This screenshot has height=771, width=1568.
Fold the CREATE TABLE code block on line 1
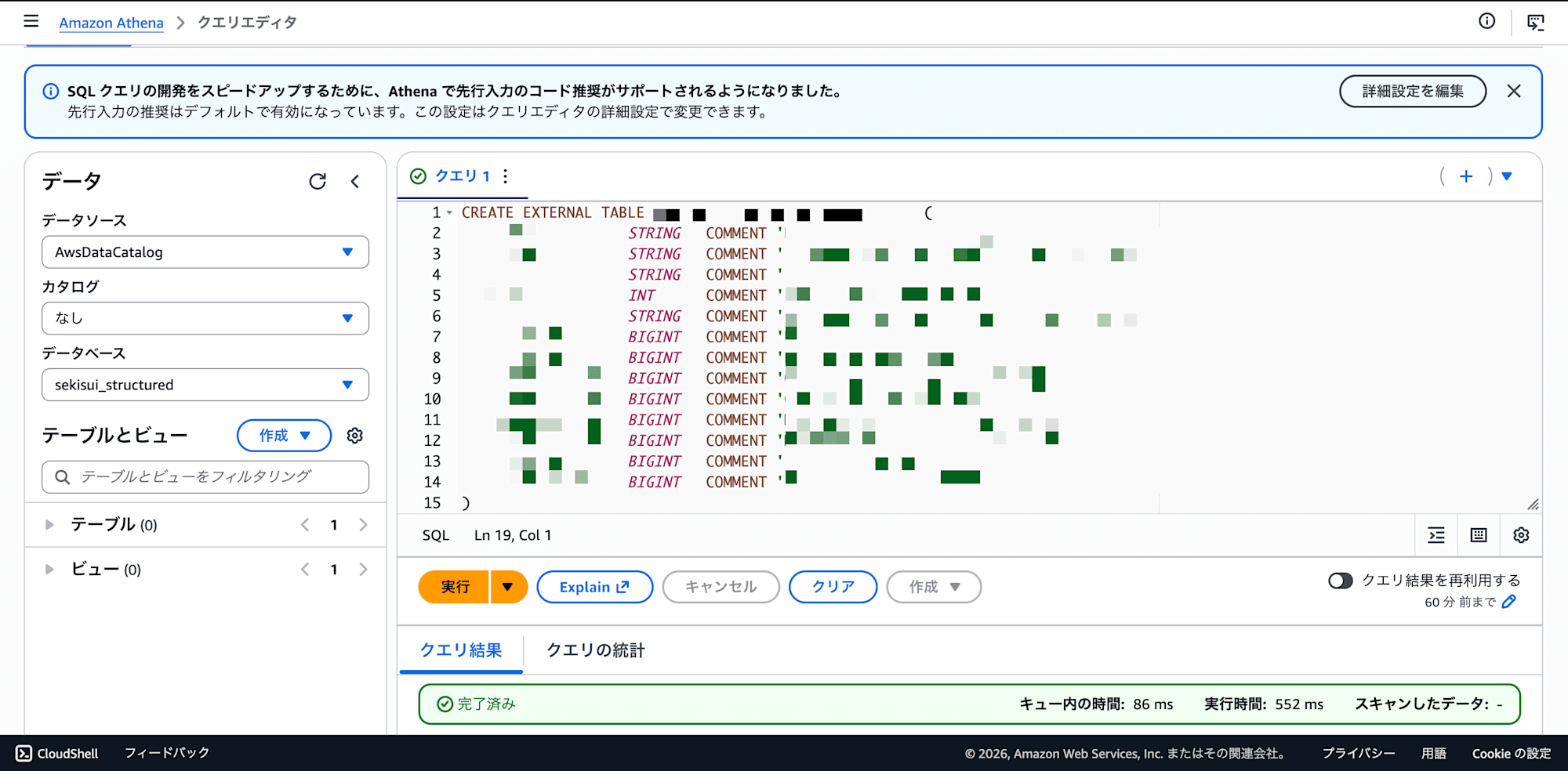(449, 213)
